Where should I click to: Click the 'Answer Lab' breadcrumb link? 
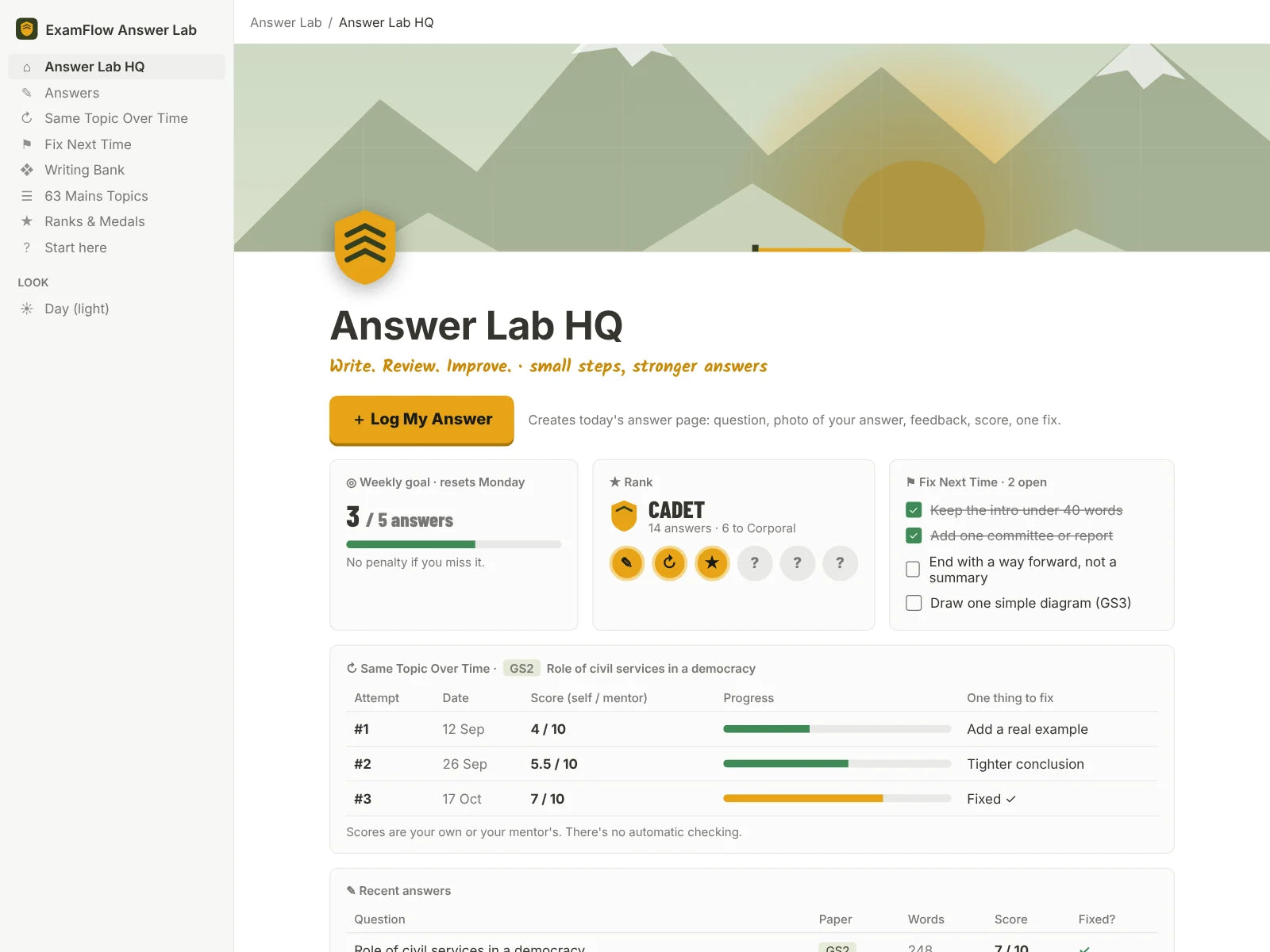286,22
